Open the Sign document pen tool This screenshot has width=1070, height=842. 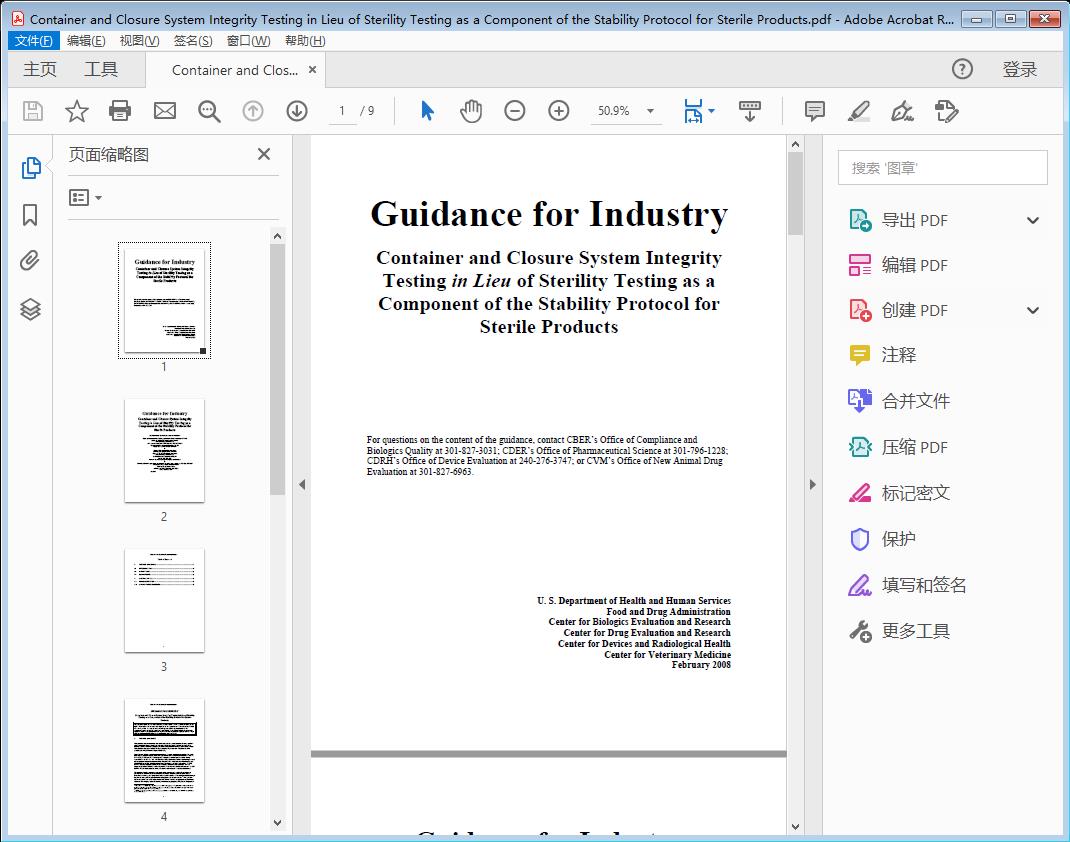click(x=902, y=111)
